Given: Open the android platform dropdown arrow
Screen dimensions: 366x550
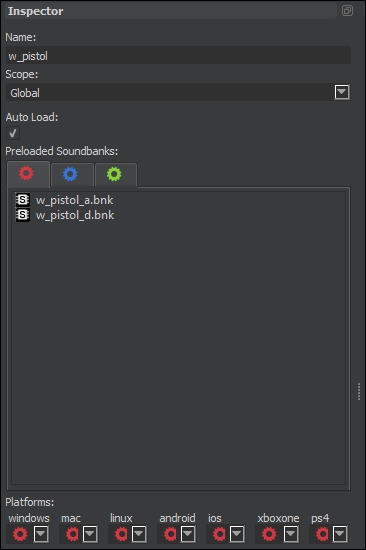Looking at the screenshot, I should coord(188,534).
